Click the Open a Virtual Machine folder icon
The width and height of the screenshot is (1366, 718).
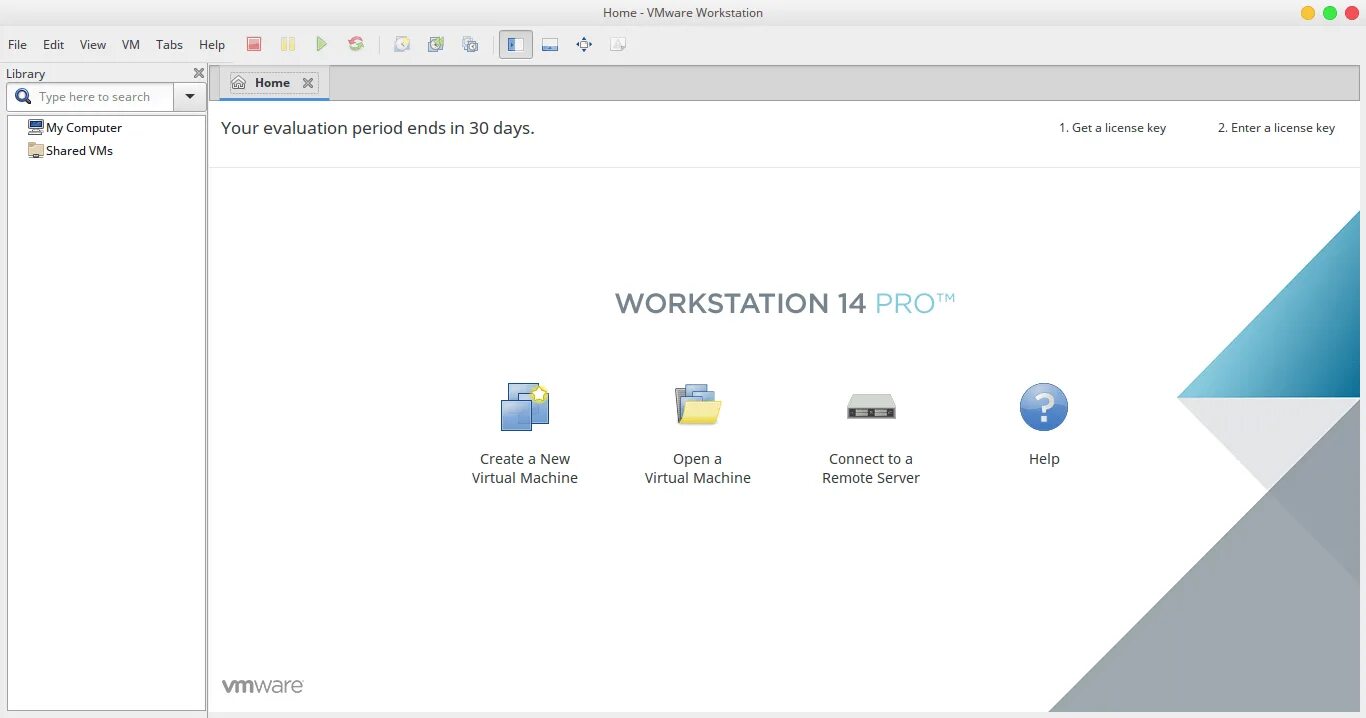tap(698, 405)
